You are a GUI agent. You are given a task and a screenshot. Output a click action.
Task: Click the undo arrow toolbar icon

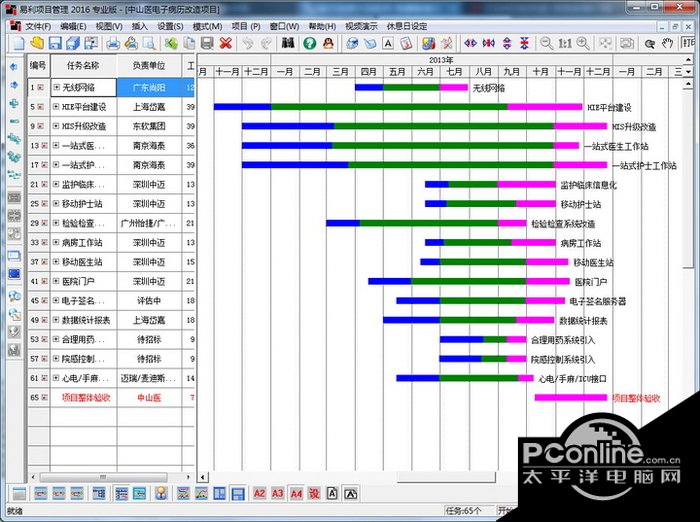tap(248, 43)
